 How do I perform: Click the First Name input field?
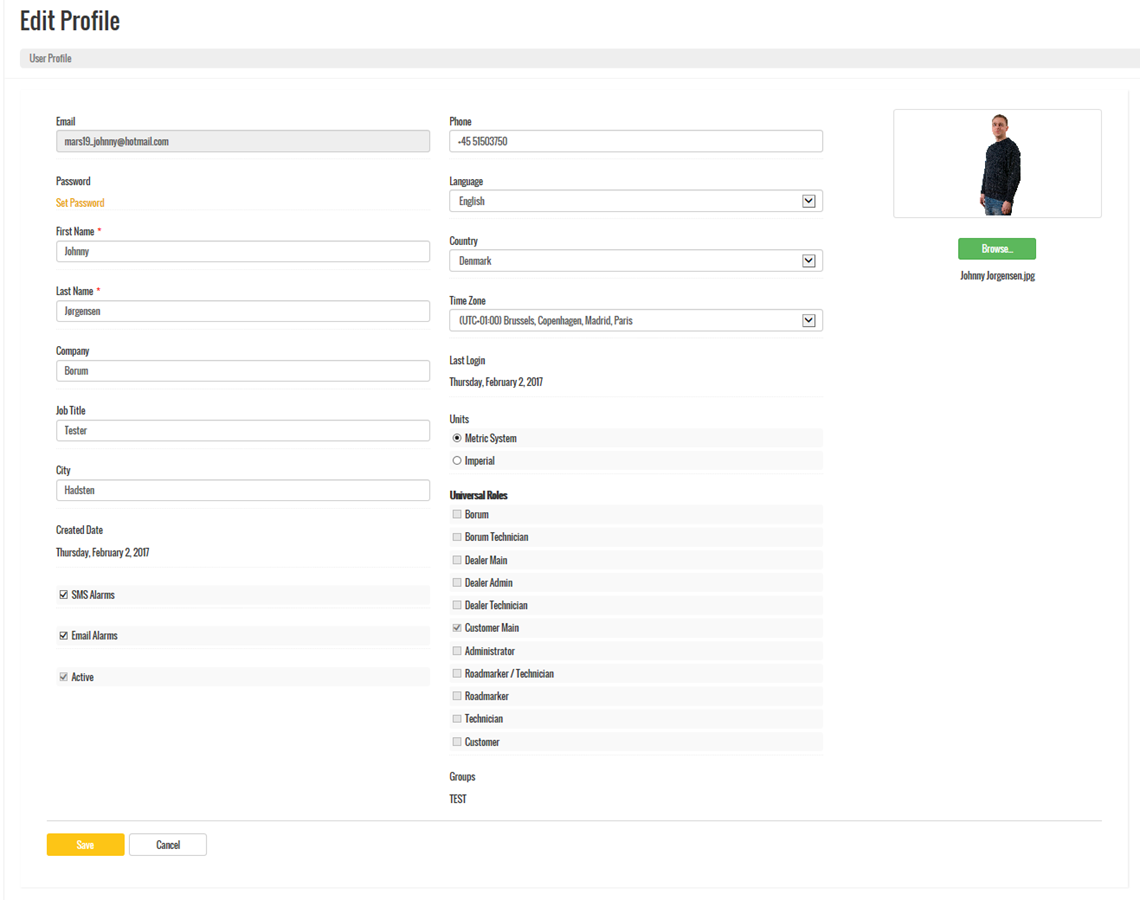pos(243,252)
